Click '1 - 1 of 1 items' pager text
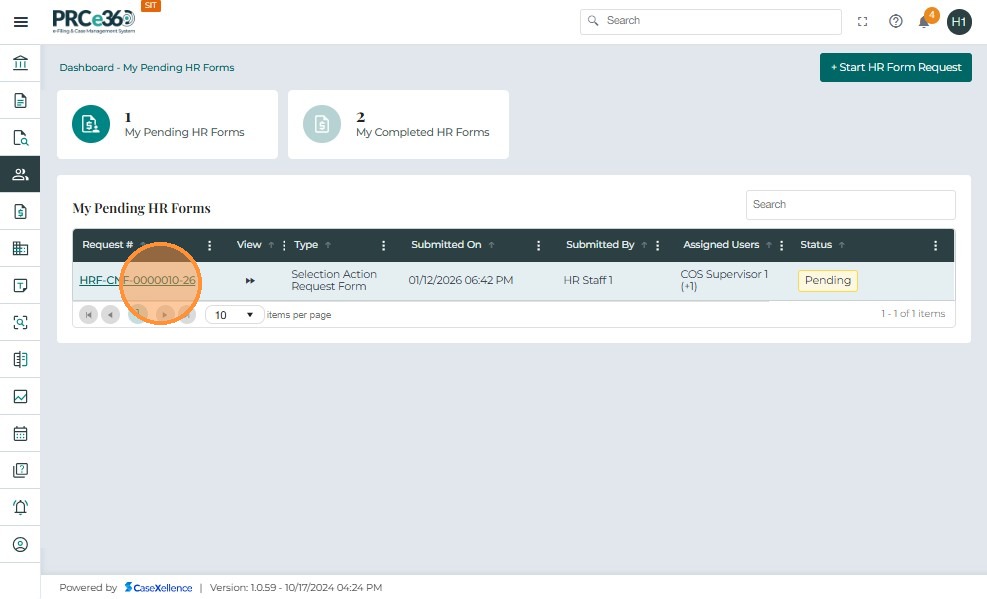 pos(913,314)
